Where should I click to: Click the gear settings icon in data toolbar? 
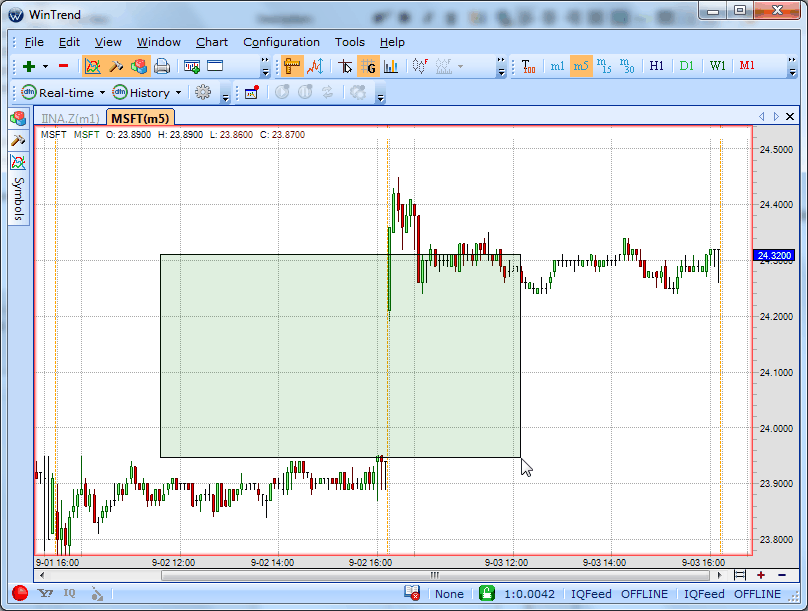coord(203,93)
